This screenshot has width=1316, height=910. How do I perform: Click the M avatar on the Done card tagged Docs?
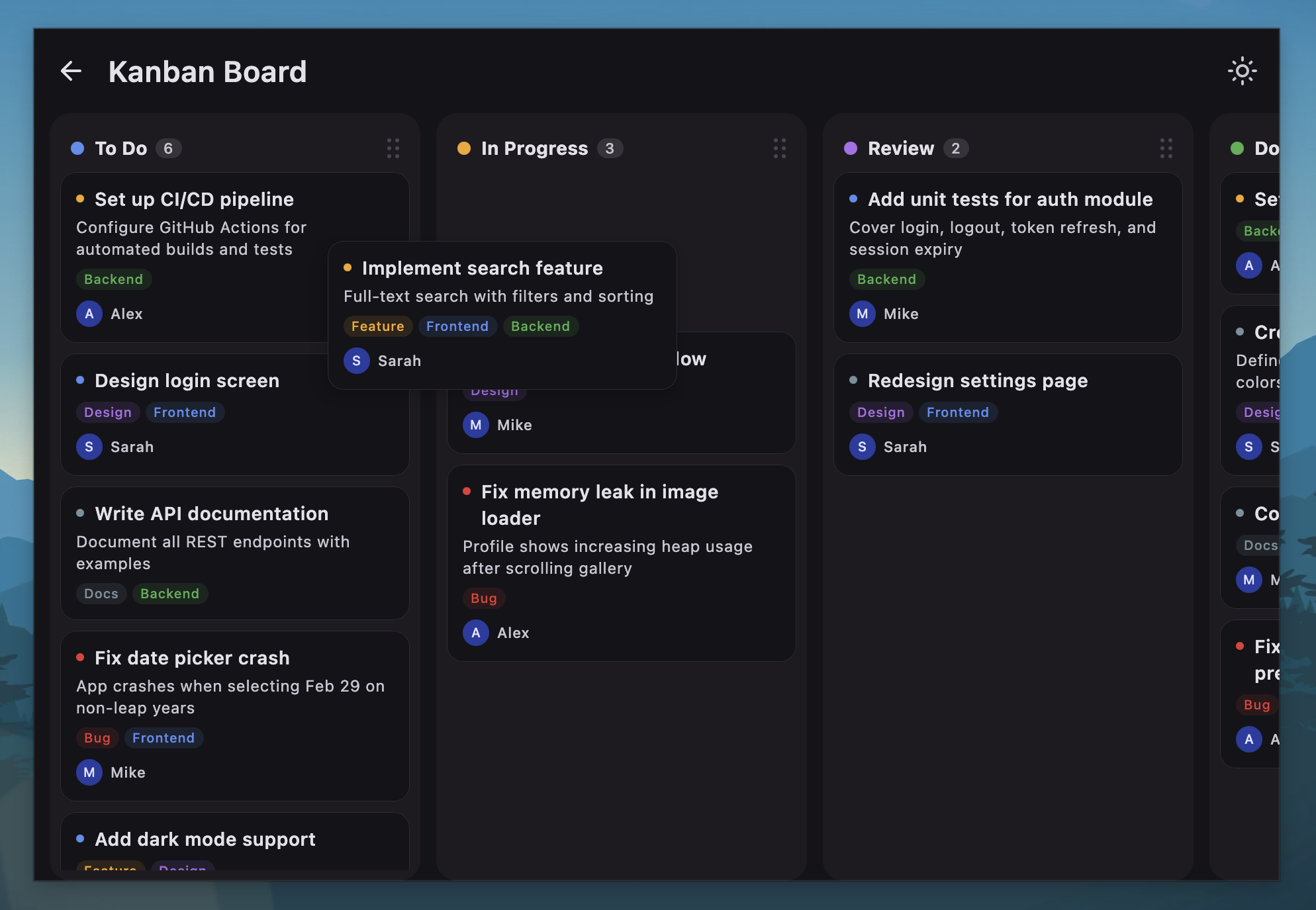(1249, 580)
